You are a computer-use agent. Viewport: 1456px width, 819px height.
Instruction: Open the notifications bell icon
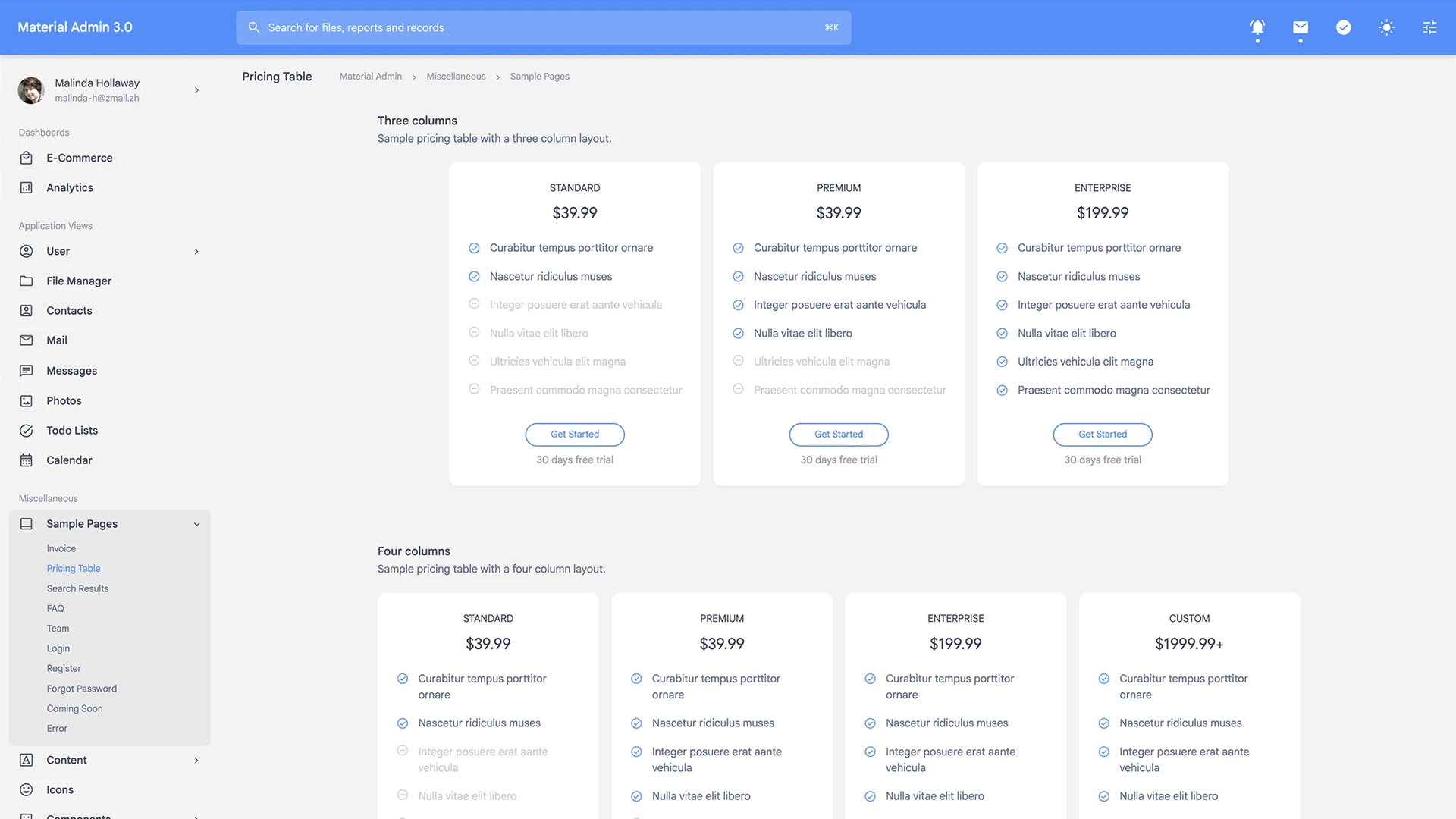point(1257,28)
